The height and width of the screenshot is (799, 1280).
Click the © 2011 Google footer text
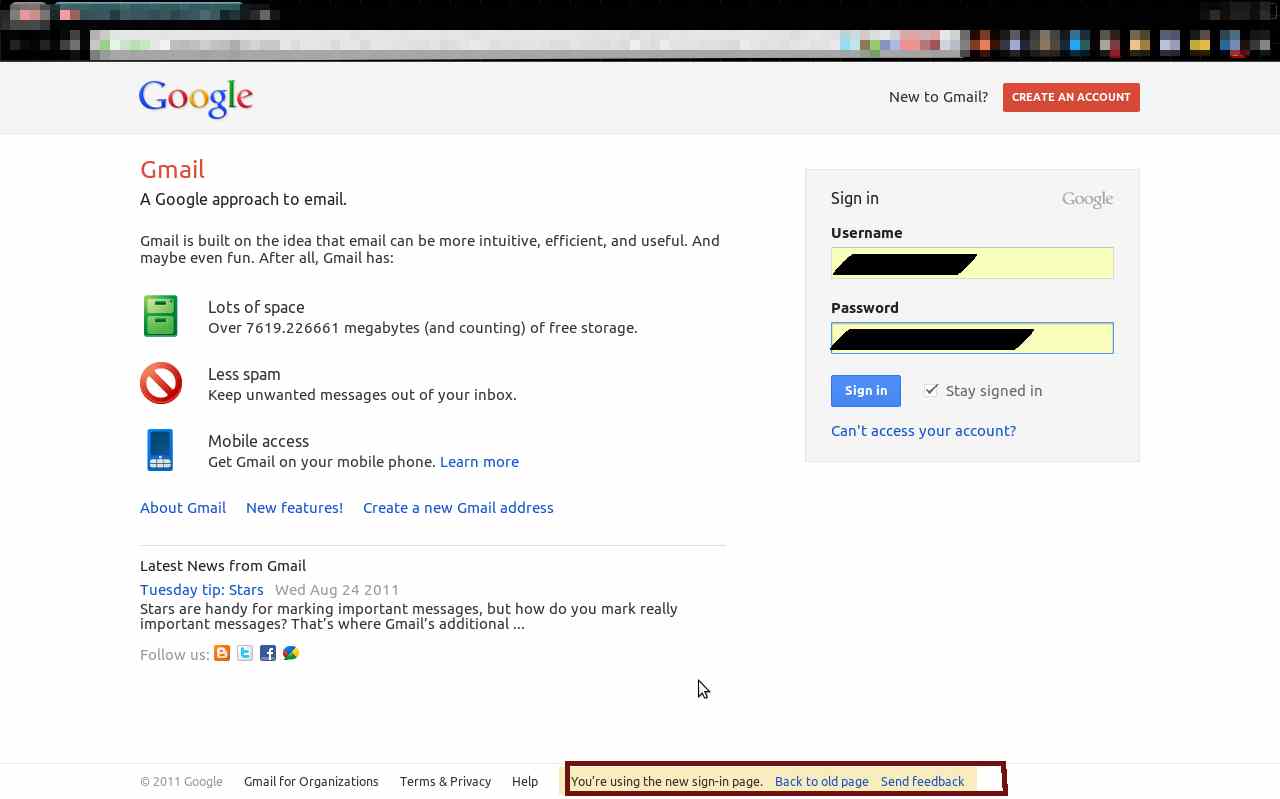181,782
